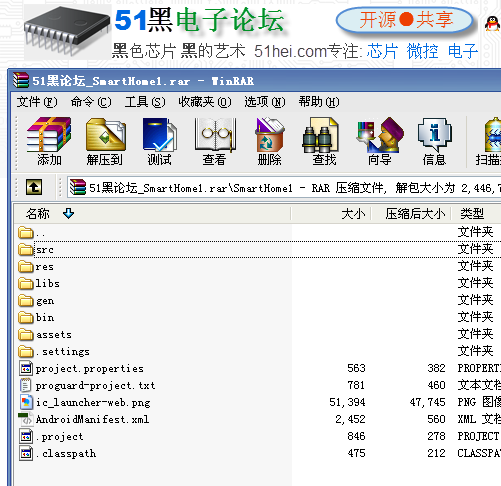Open the Wizard (向导) toolbar icon

click(380, 135)
